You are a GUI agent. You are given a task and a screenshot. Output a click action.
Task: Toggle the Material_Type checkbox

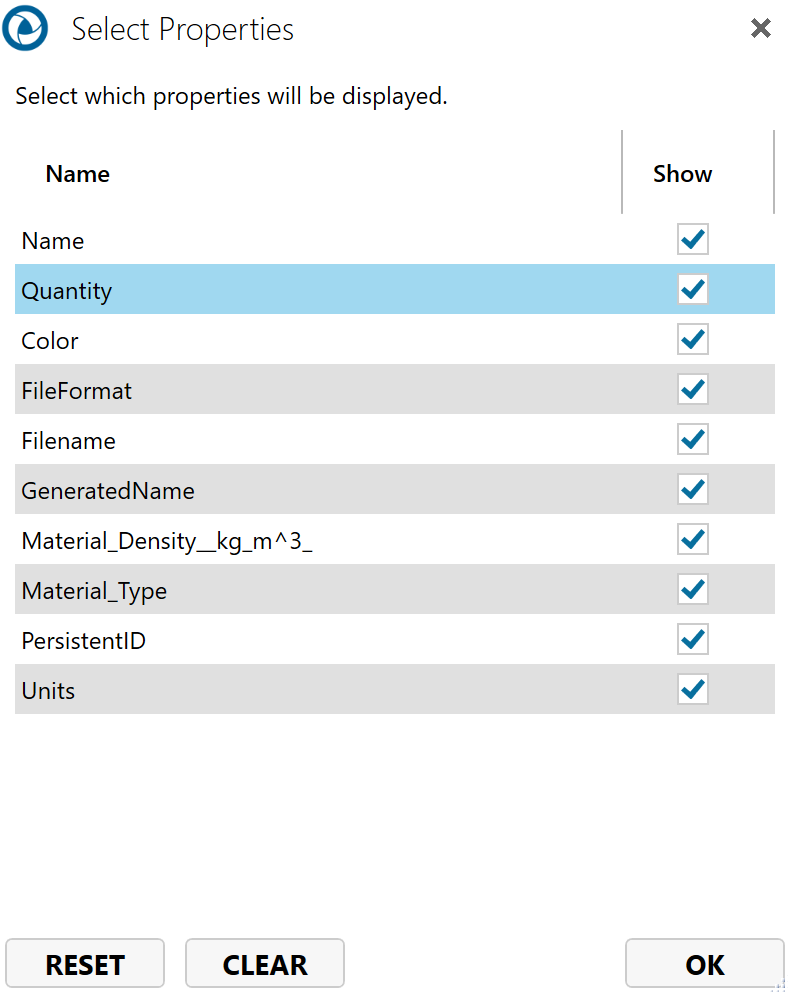pyautogui.click(x=693, y=590)
